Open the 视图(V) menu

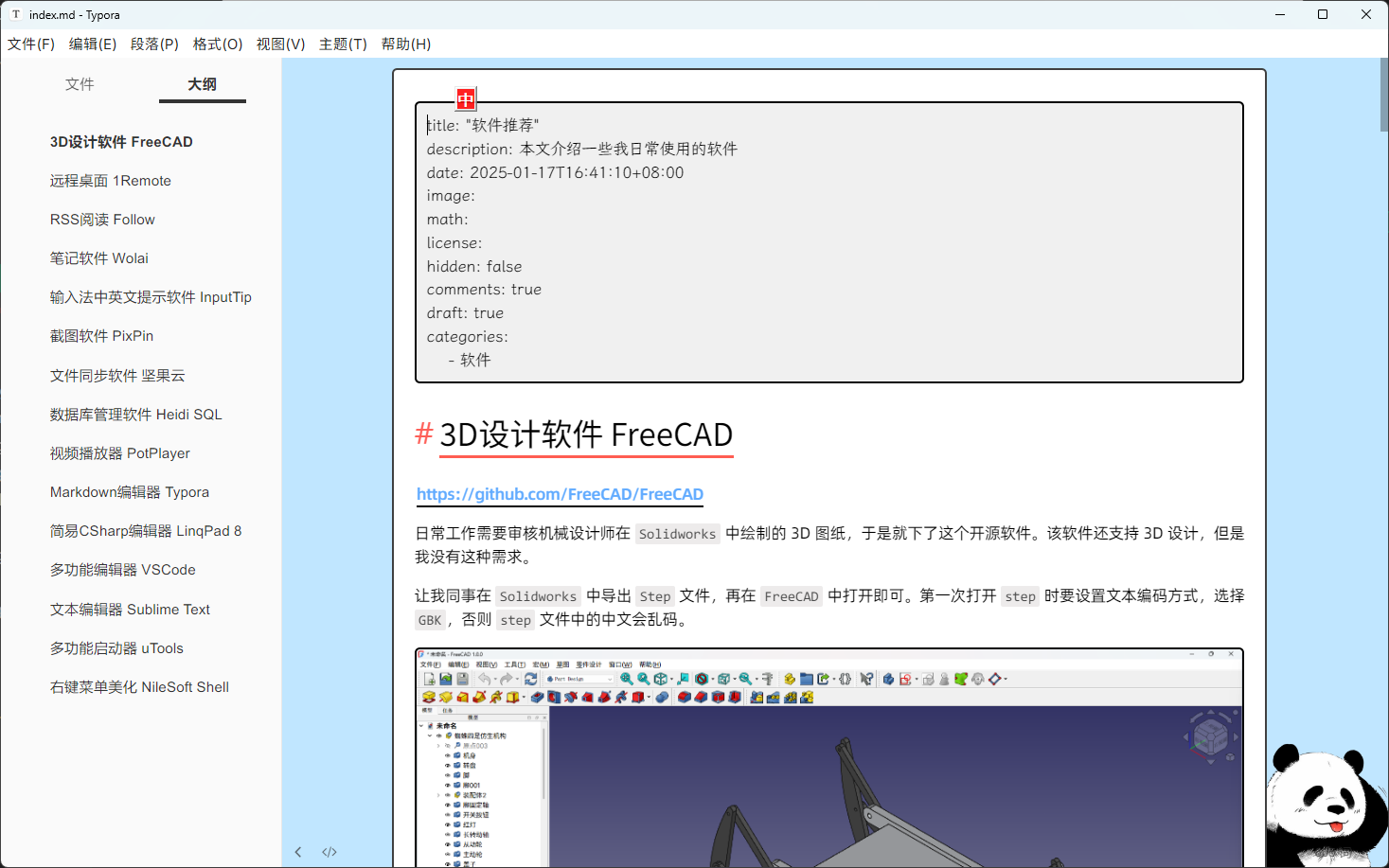pos(280,44)
